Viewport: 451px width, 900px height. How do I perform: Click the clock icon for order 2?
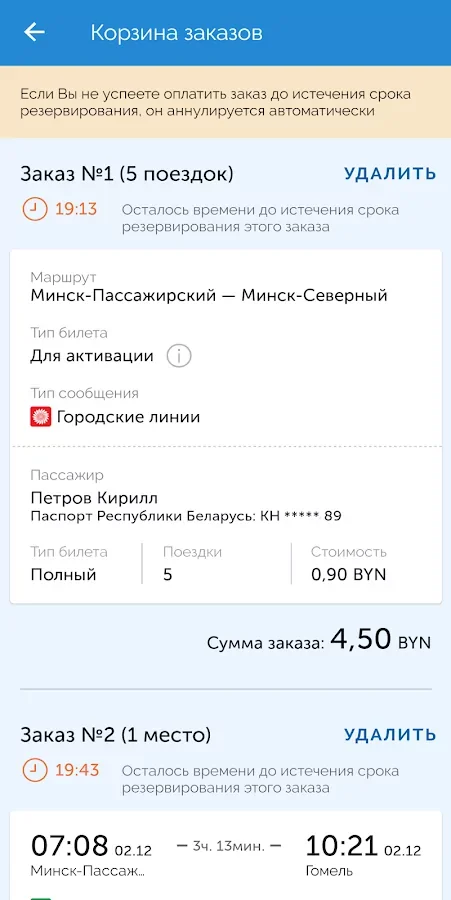coord(34,770)
